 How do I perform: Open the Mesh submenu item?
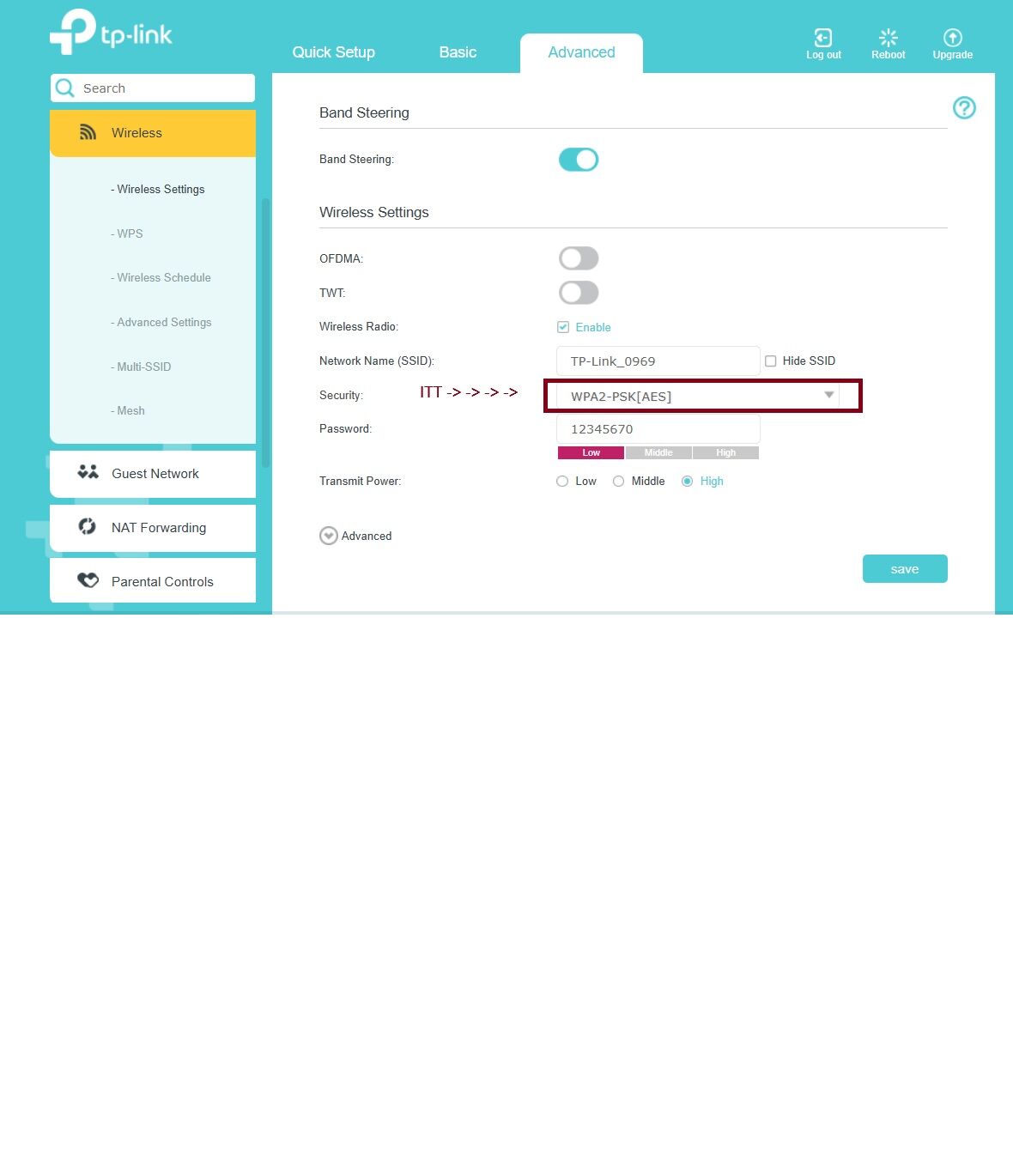point(128,410)
